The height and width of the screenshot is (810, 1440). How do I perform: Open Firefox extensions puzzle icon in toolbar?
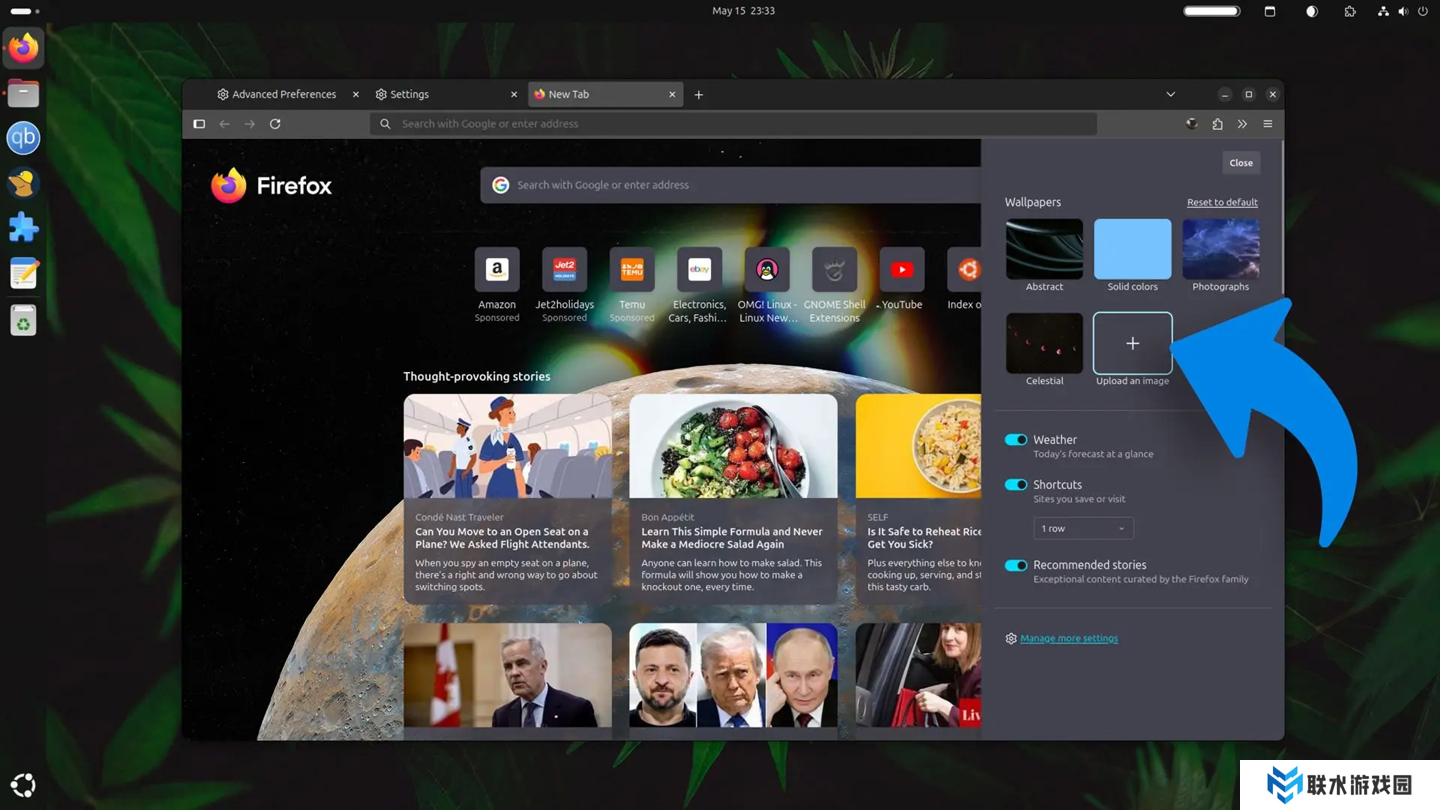click(x=1217, y=124)
